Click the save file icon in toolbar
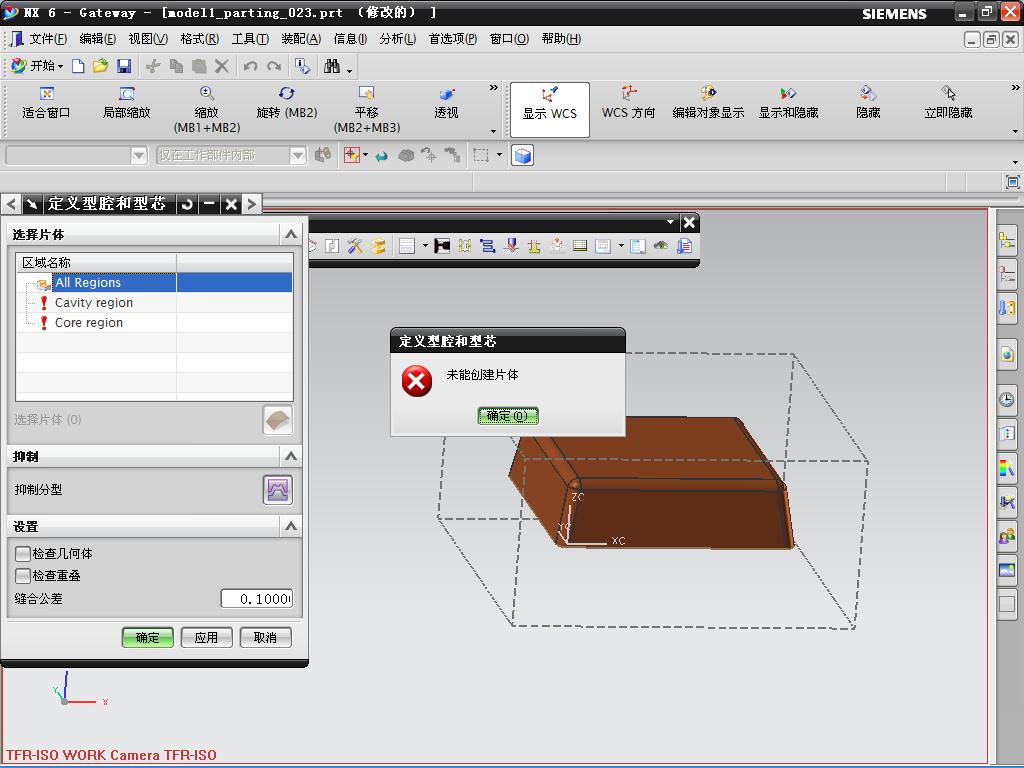The image size is (1024, 768). pyautogui.click(x=124, y=66)
